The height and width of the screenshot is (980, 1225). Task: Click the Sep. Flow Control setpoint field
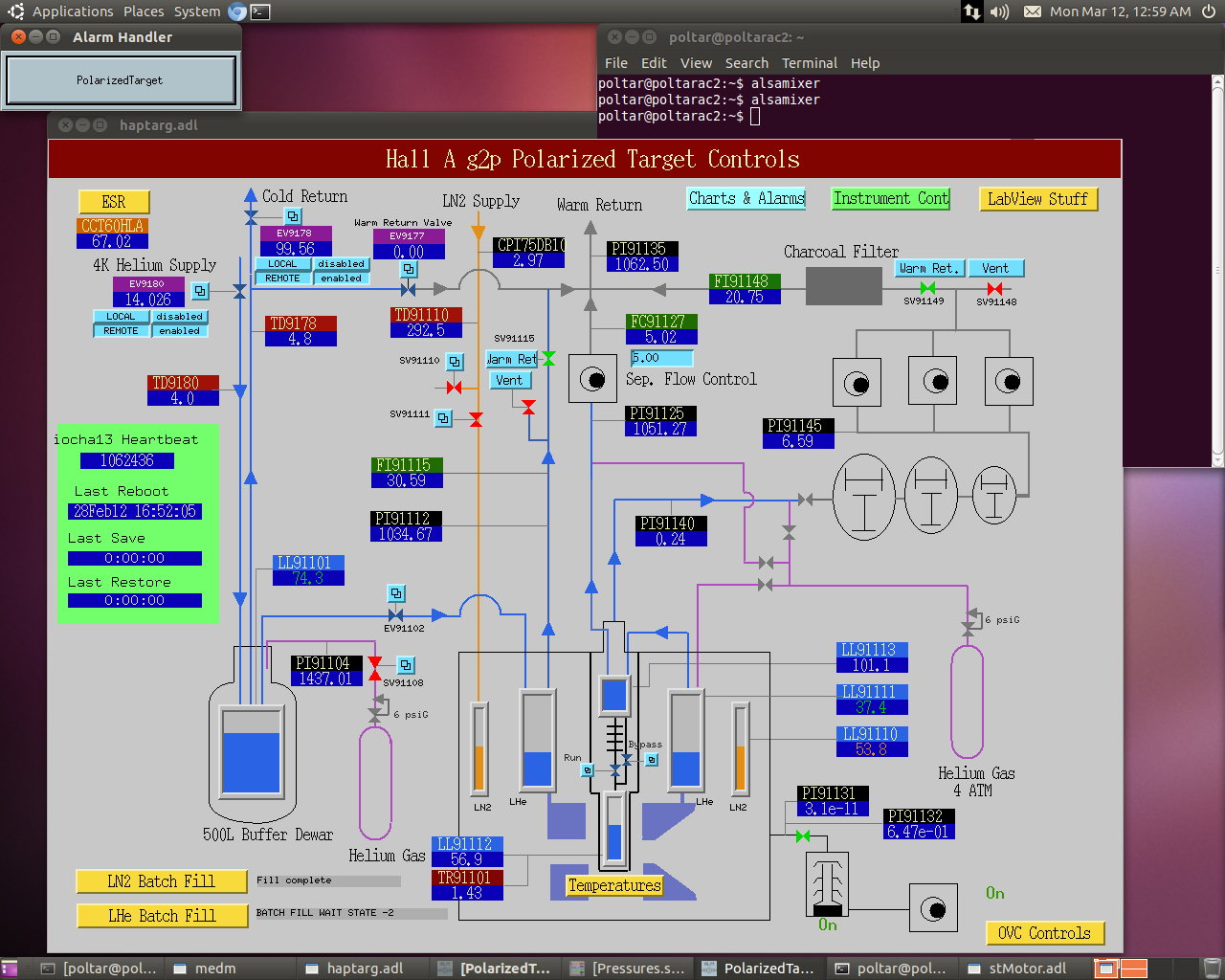(x=662, y=358)
